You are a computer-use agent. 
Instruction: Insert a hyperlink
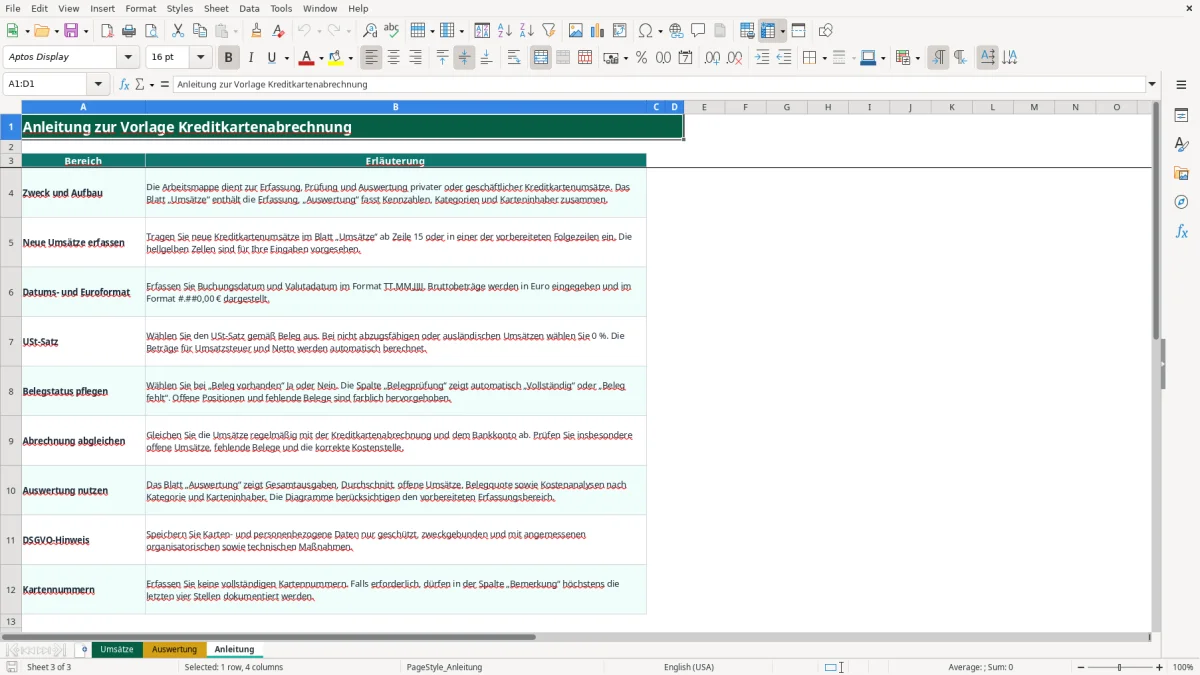coord(676,31)
